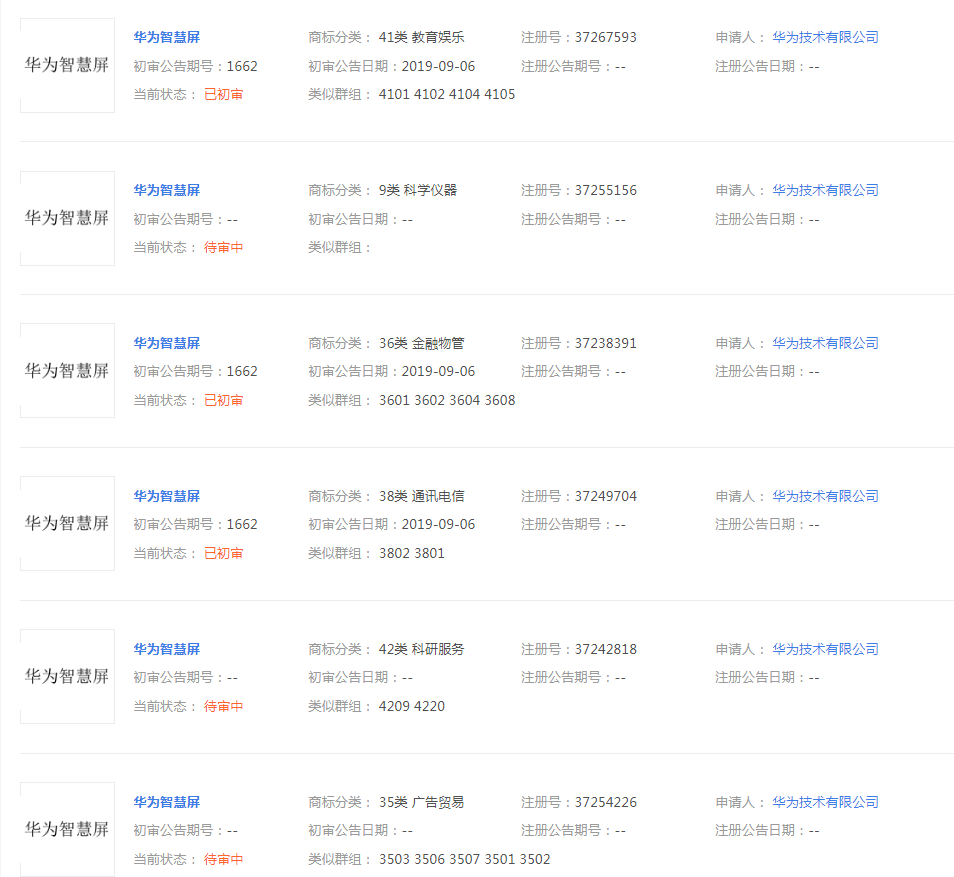
Task: Open the trademark image for the 9类 科学仪器 entry
Action: point(68,218)
